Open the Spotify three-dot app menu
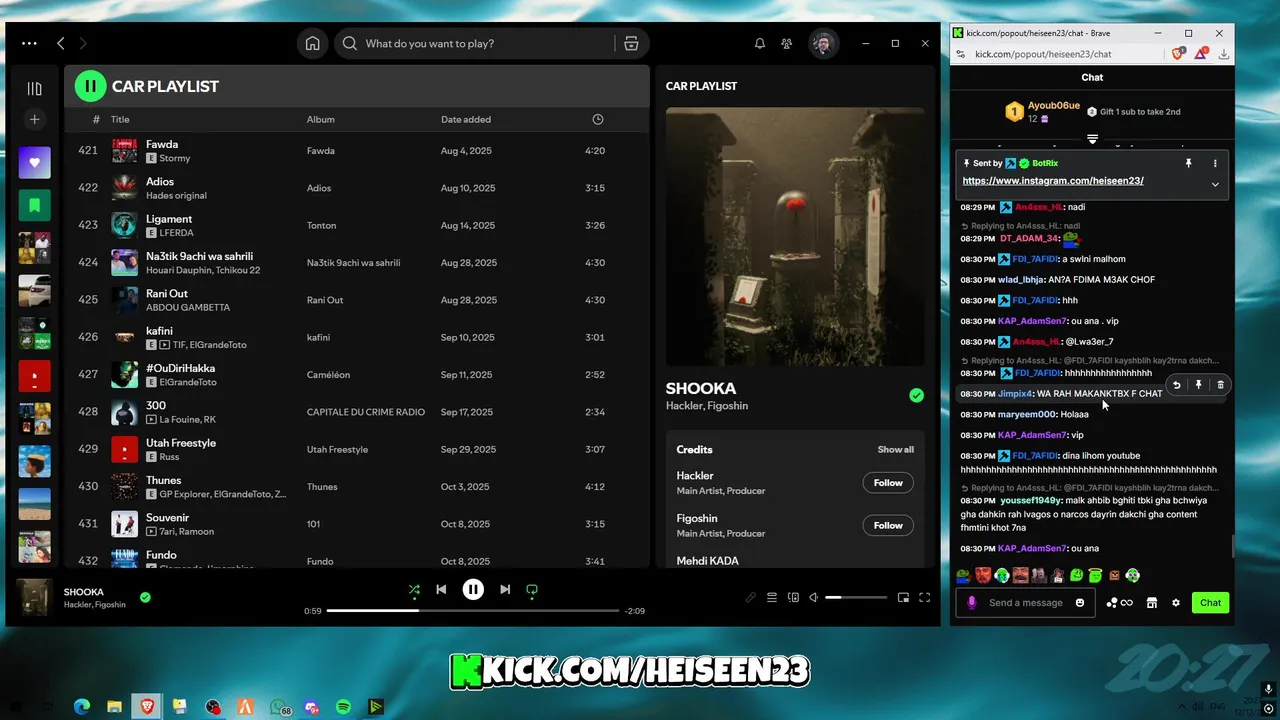The width and height of the screenshot is (1280, 720). (29, 44)
